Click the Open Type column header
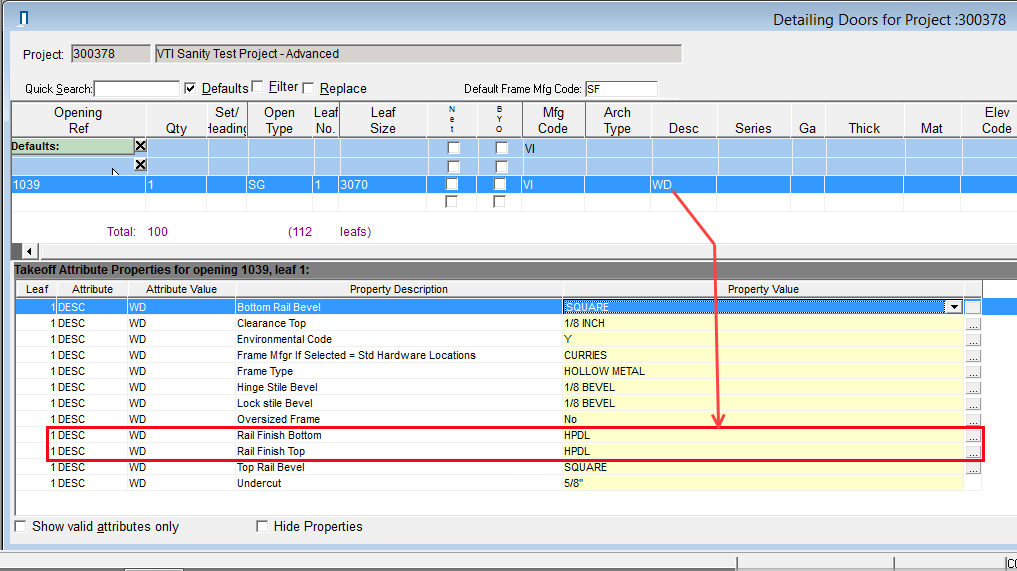Viewport: 1017px width, 571px height. (280, 120)
